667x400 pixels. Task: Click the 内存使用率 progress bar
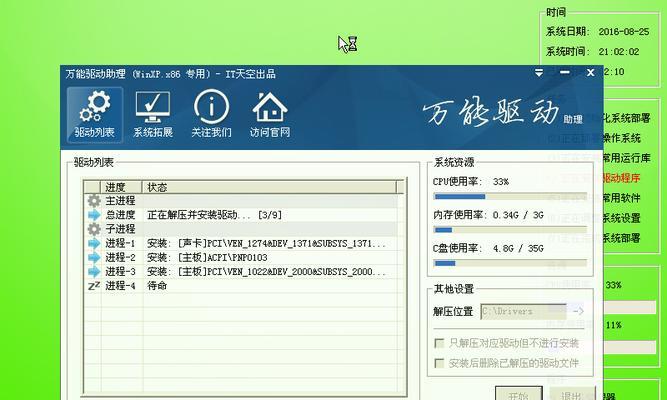pos(510,230)
